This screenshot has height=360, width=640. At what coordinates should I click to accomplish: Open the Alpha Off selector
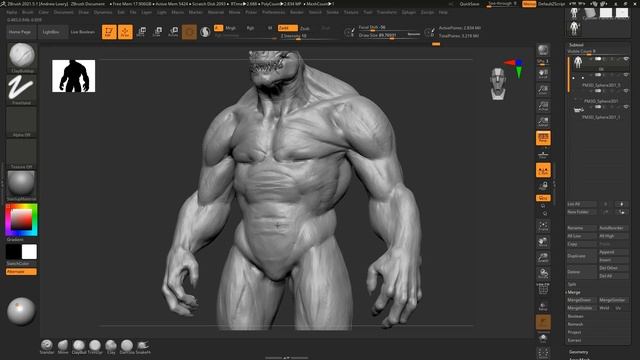pos(22,122)
